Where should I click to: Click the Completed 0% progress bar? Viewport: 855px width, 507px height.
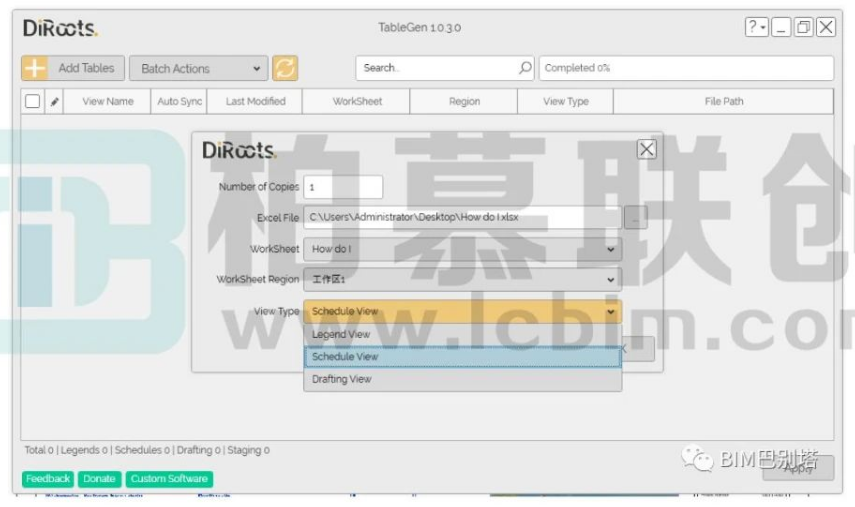[x=687, y=68]
